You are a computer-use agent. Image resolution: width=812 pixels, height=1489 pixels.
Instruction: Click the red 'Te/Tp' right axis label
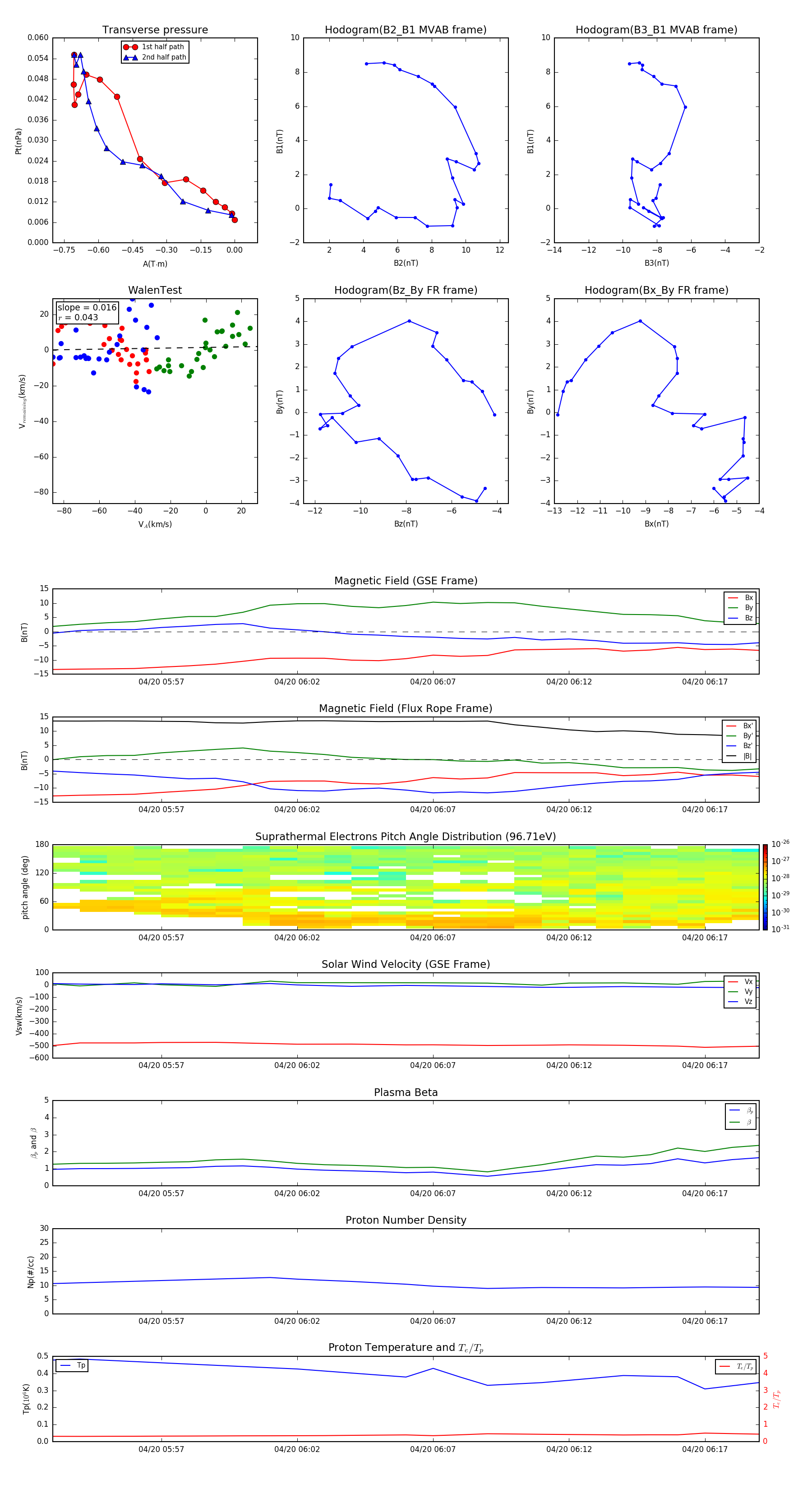tap(777, 1399)
